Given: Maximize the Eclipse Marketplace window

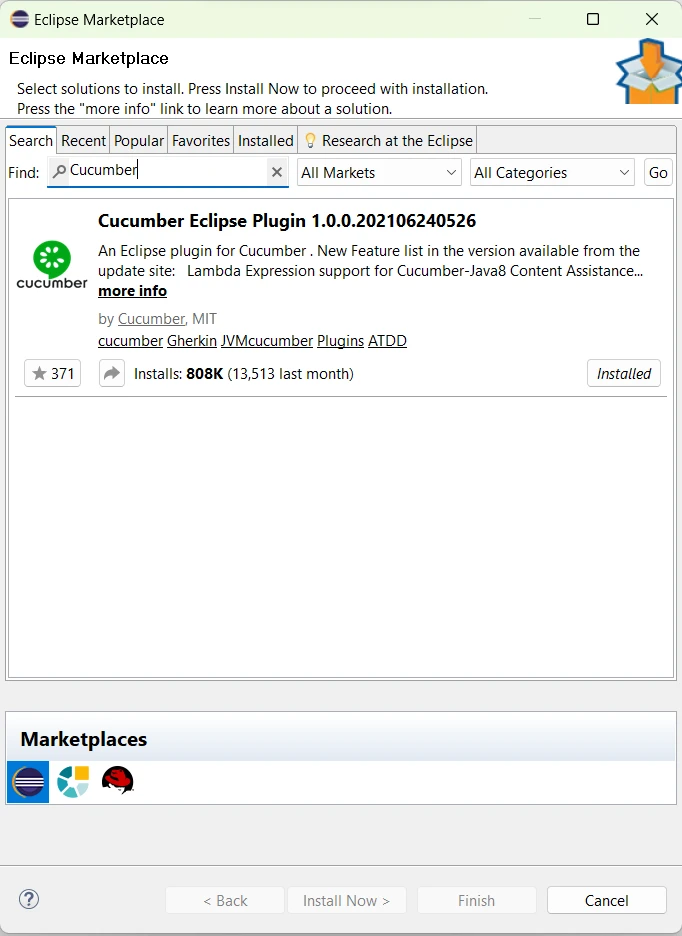Looking at the screenshot, I should coord(593,19).
